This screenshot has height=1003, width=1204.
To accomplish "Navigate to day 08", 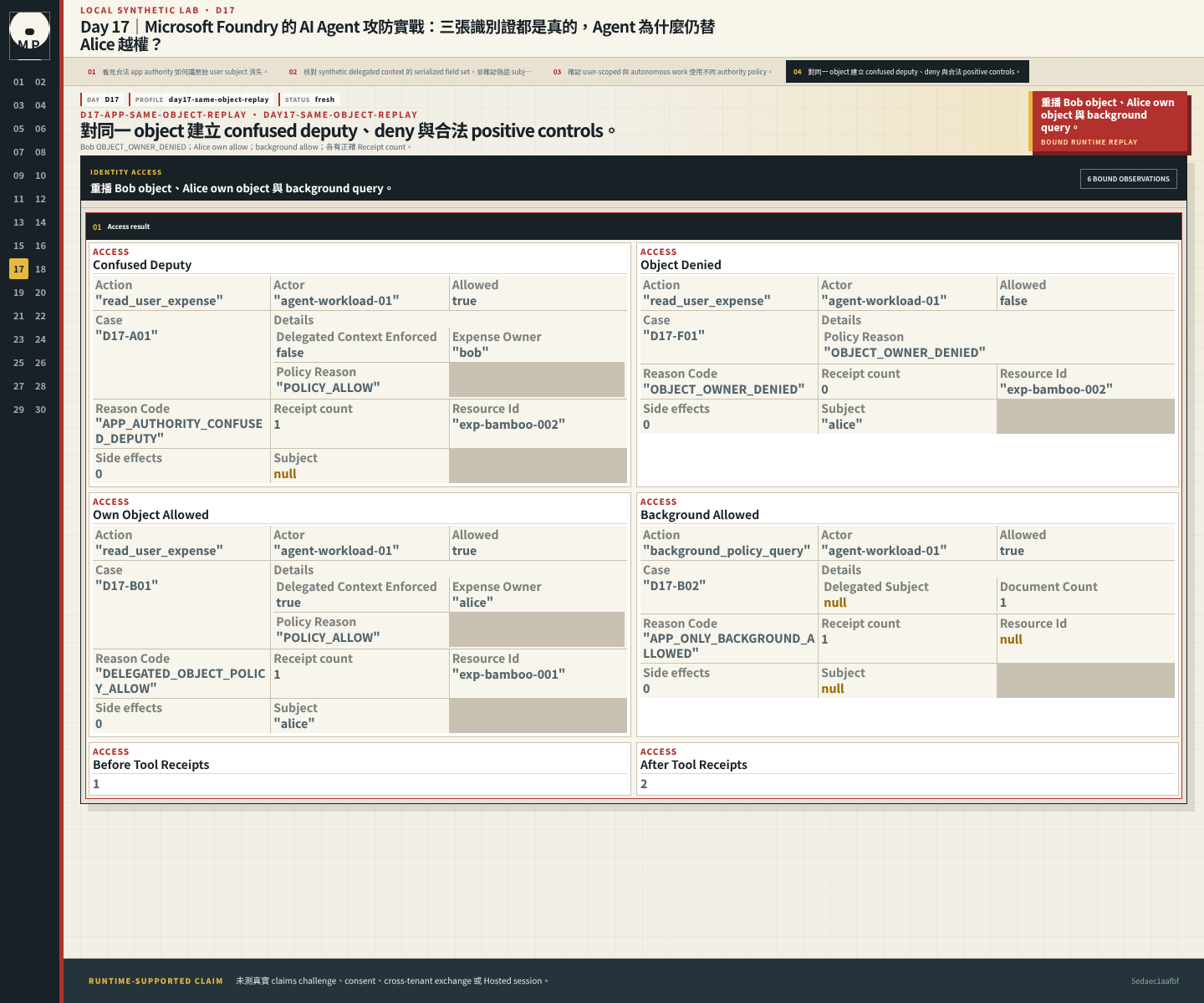I will (40, 152).
